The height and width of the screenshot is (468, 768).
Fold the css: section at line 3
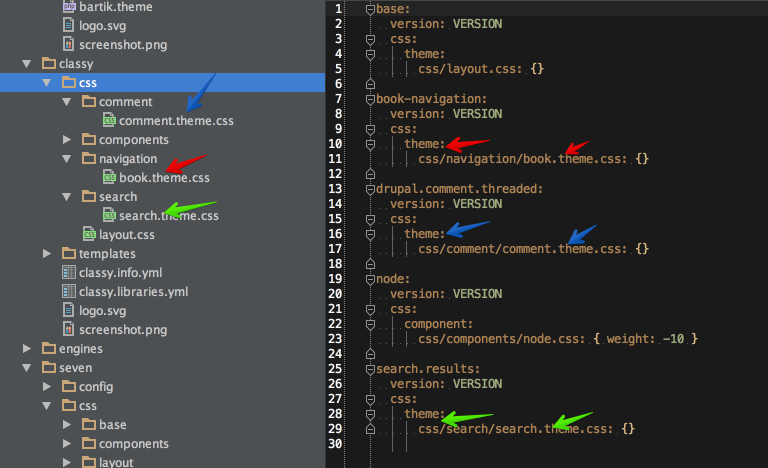point(370,39)
